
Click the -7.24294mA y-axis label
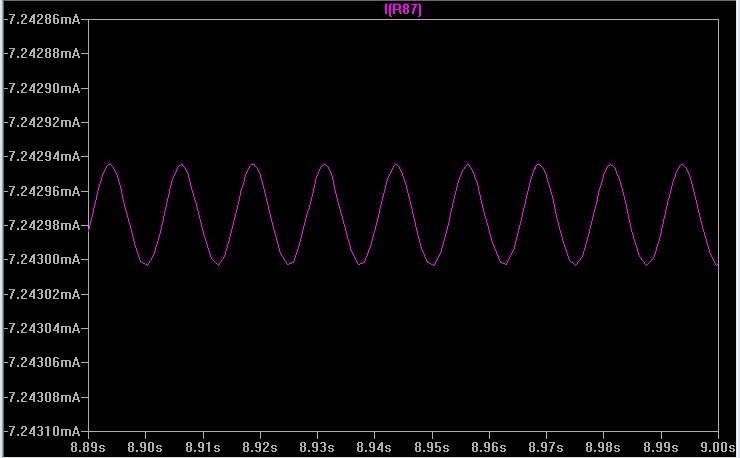[x=42, y=156]
